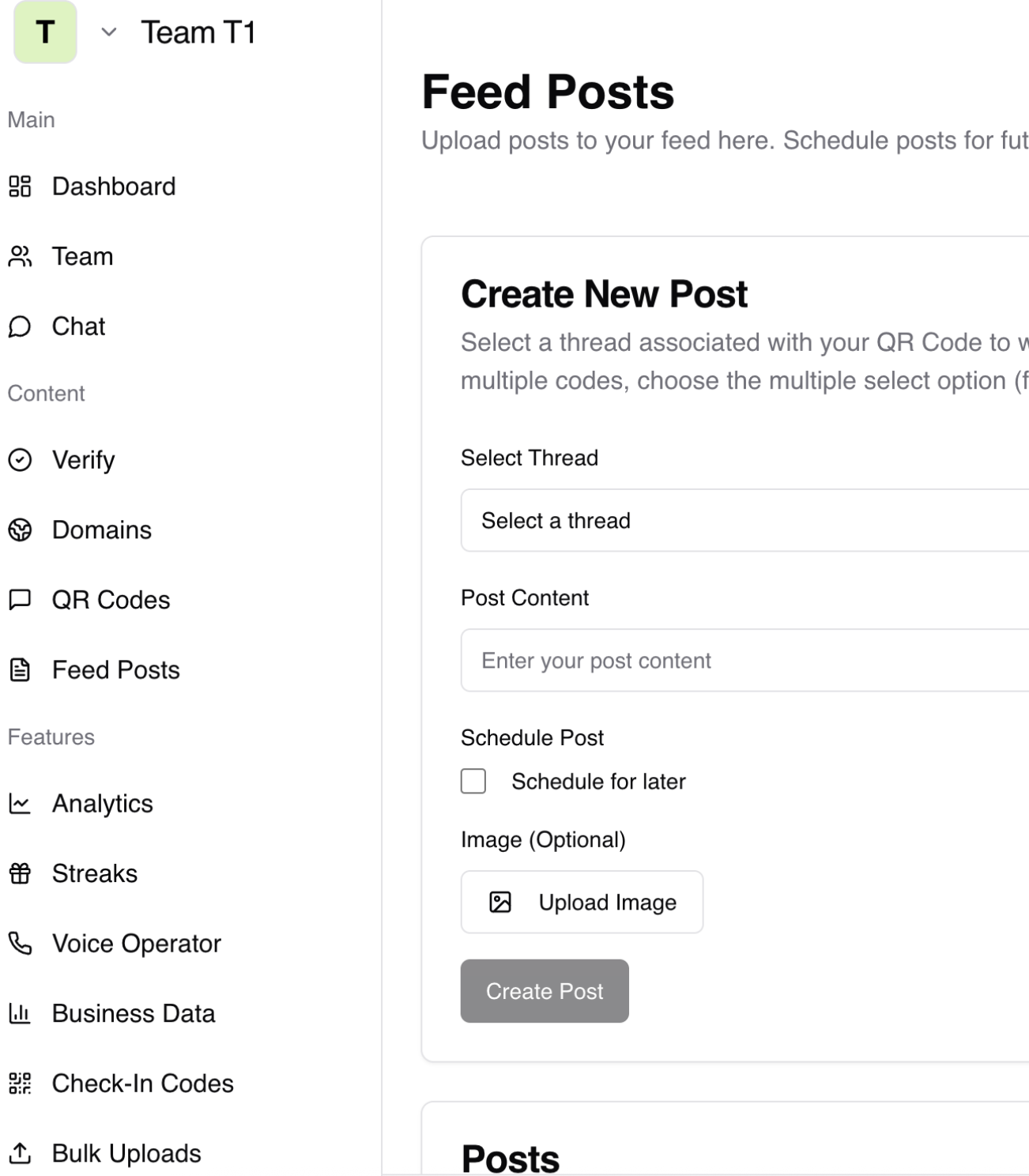Go to Feed Posts in sidebar
Viewport: 1029px width, 1176px height.
(115, 670)
